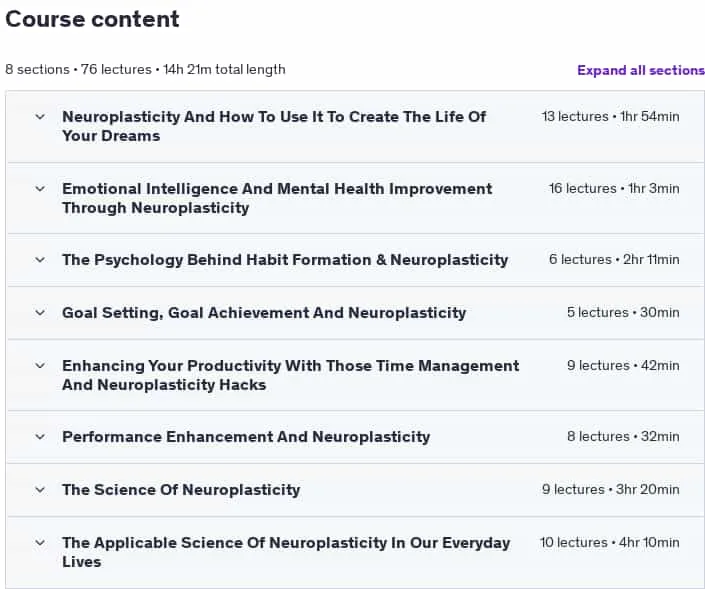Select Performance Enhancement And Neuroplasticity title
The image size is (705, 589).
(x=246, y=437)
